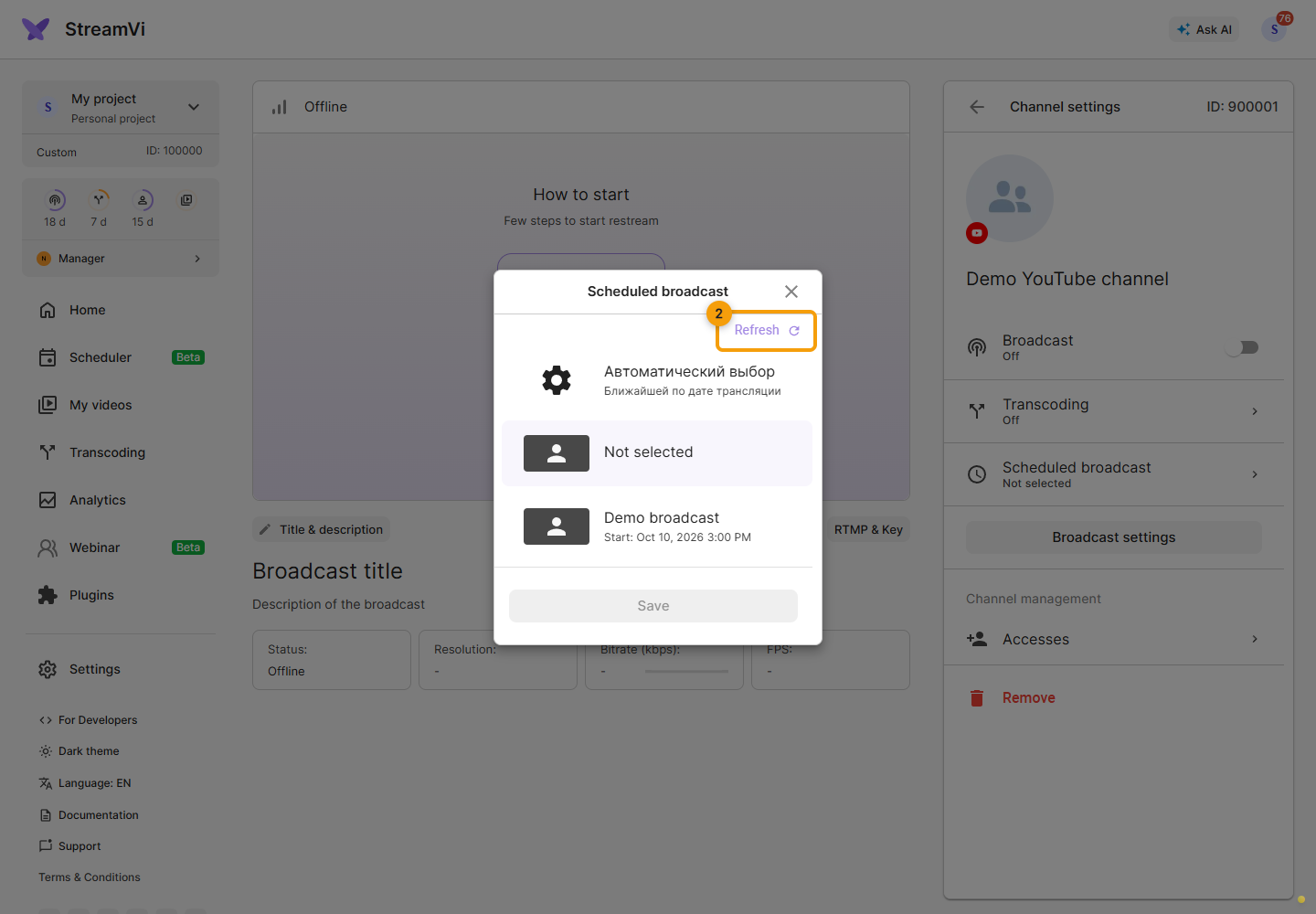Screen dimensions: 1316x914
Task: Toggle the Broadcast switch on
Action: pyautogui.click(x=1243, y=347)
